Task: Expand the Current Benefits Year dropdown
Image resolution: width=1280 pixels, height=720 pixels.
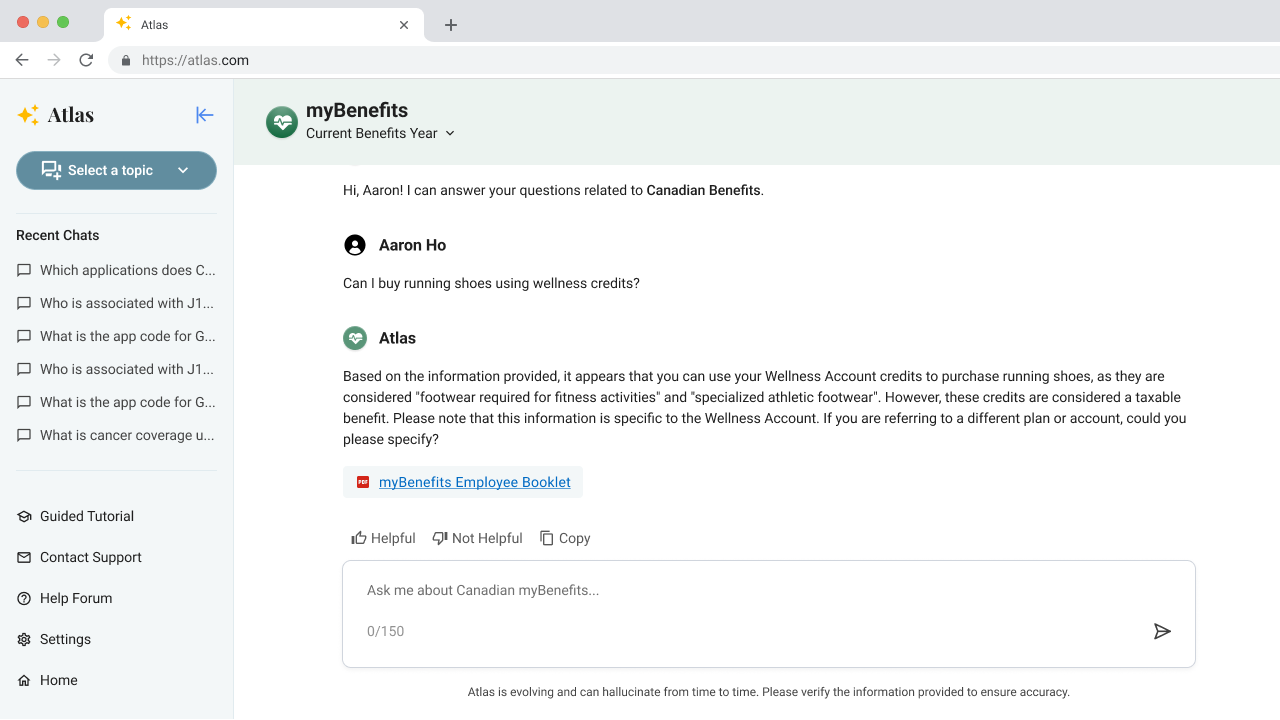Action: pyautogui.click(x=381, y=133)
